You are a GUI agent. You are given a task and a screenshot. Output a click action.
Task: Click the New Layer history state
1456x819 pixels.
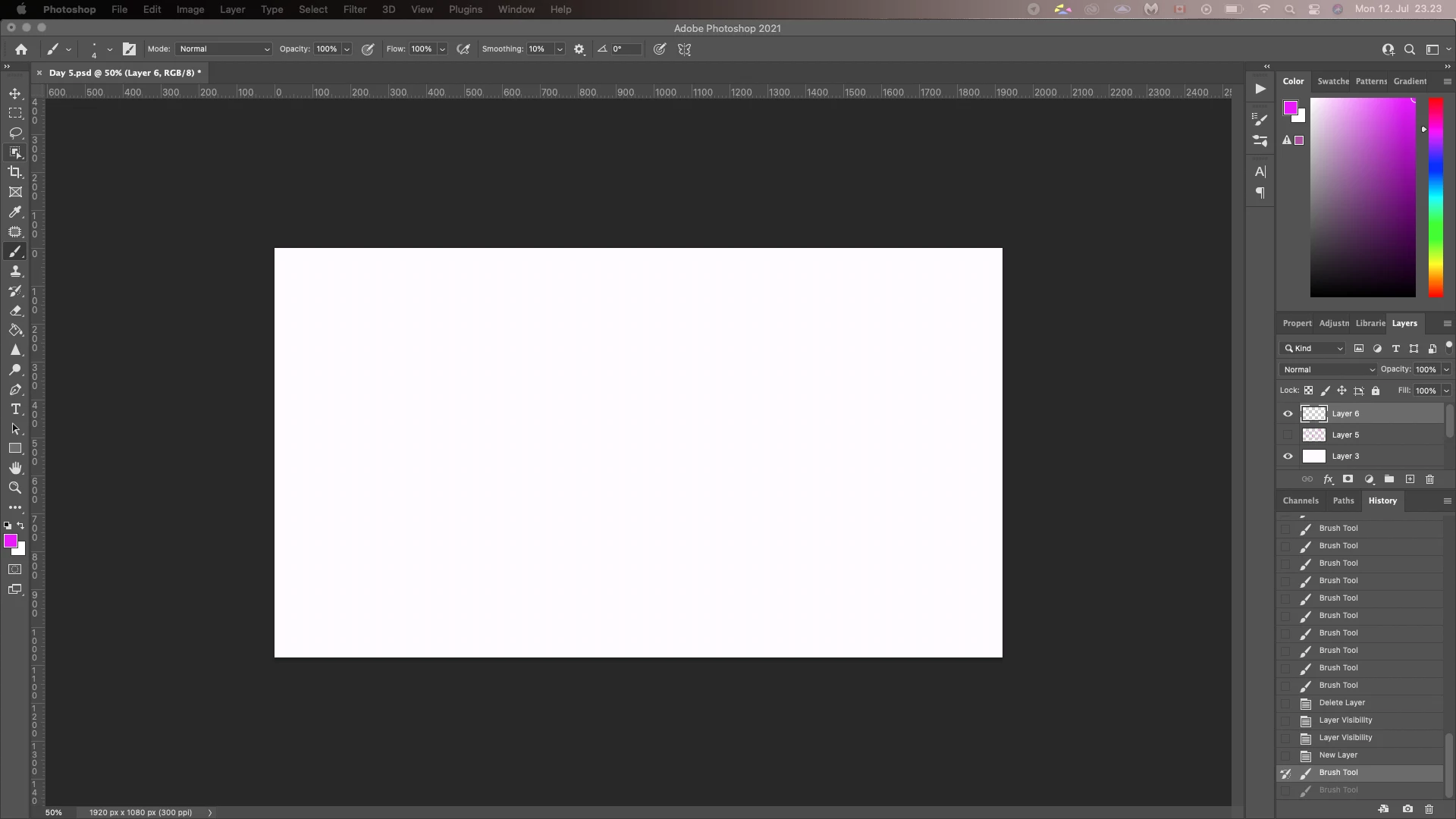click(x=1338, y=755)
